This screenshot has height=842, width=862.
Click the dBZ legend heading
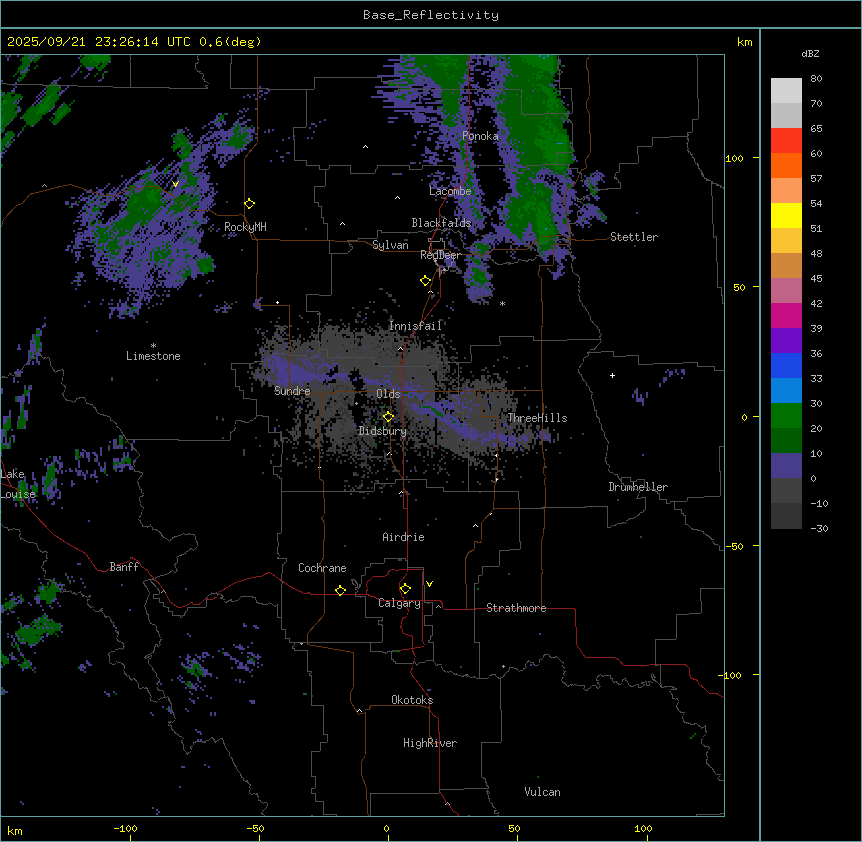(810, 54)
